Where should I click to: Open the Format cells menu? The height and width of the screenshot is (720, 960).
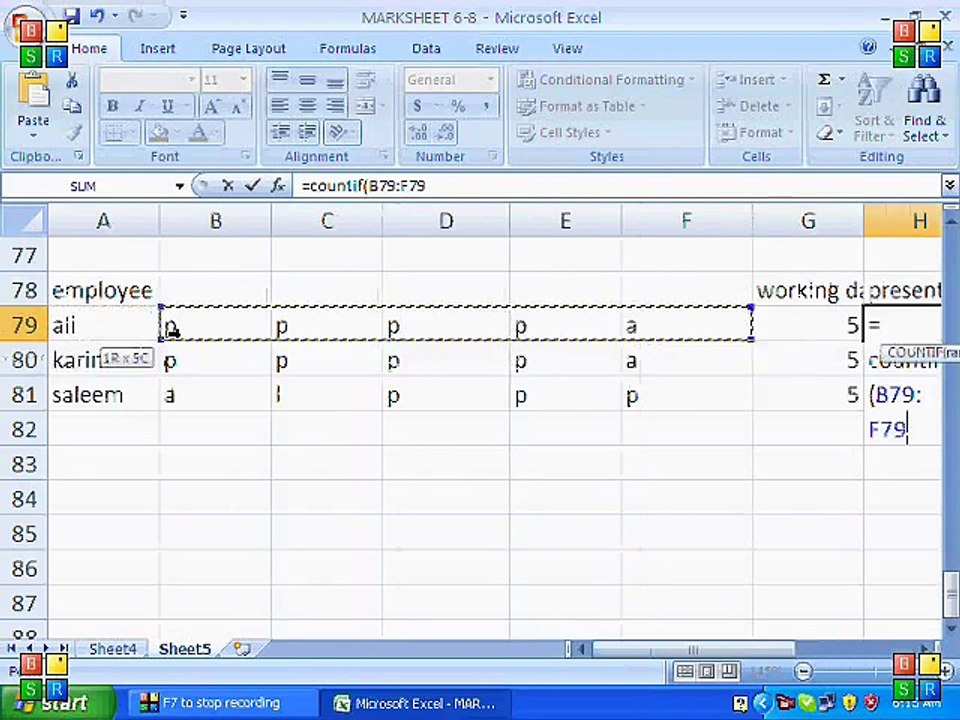(x=756, y=132)
